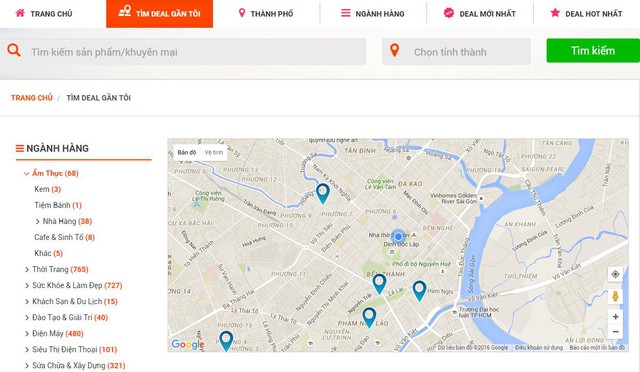Viewport: 640px width, 372px height.
Task: Click the orange search magnifier icon
Action: [14, 50]
